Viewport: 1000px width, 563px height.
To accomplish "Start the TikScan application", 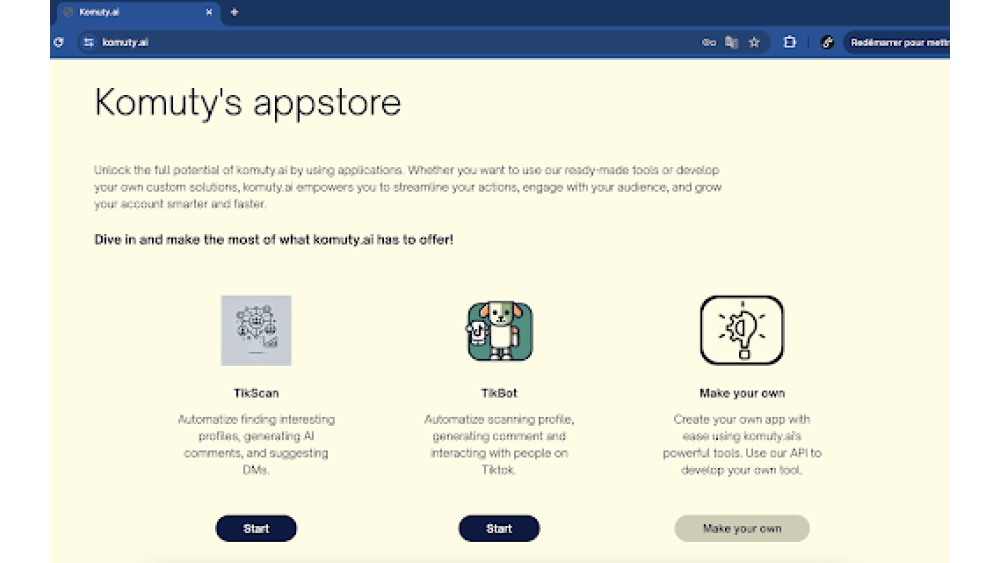I will [256, 528].
